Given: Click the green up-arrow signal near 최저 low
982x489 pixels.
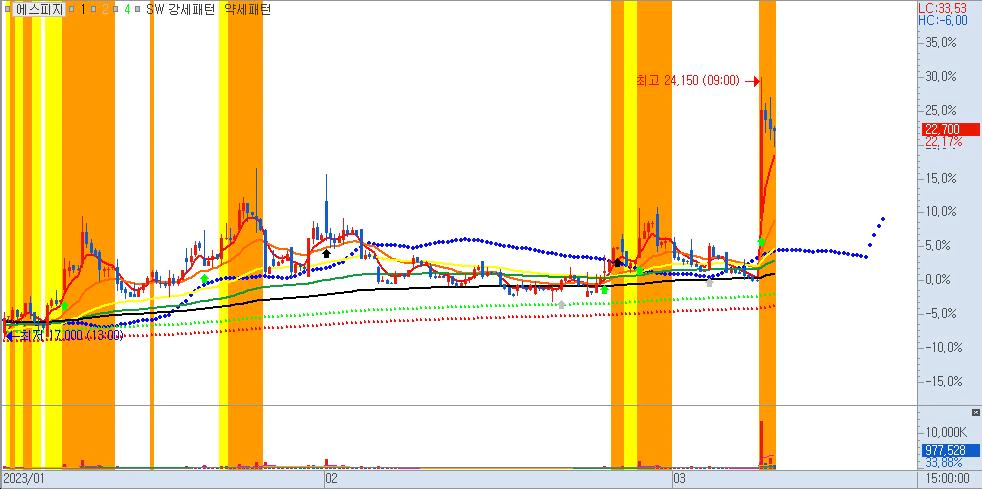Looking at the screenshot, I should 64,306.
